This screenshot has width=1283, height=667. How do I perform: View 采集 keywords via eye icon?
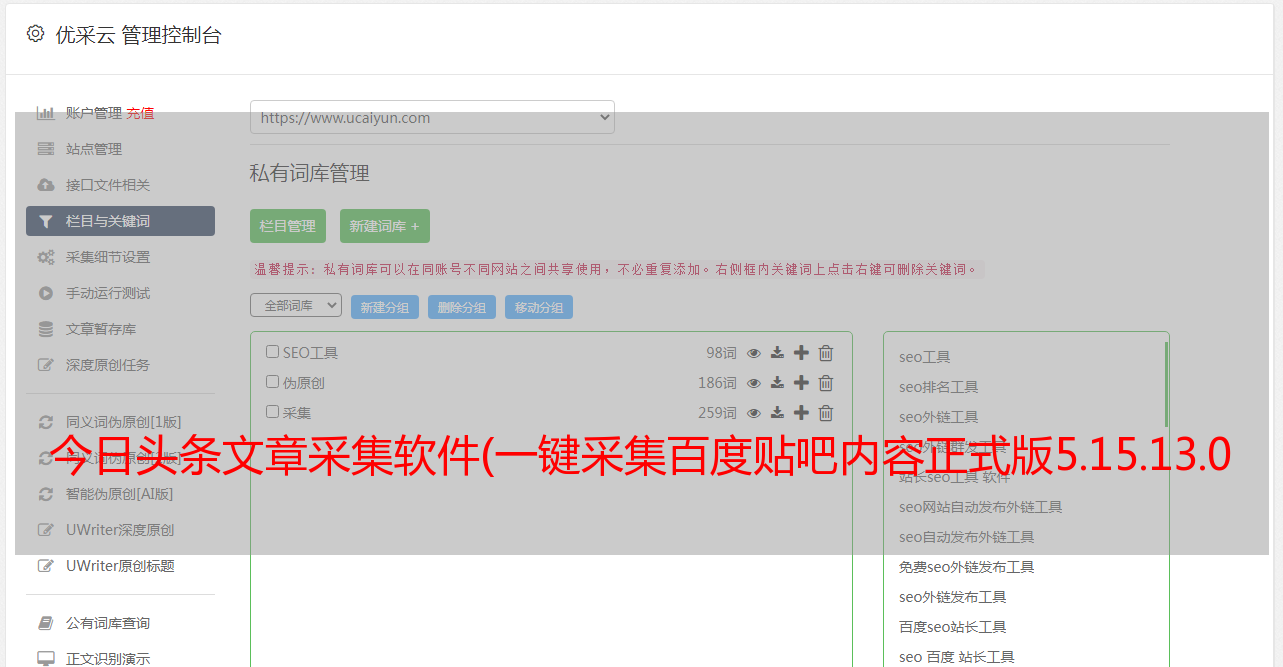[x=754, y=413]
